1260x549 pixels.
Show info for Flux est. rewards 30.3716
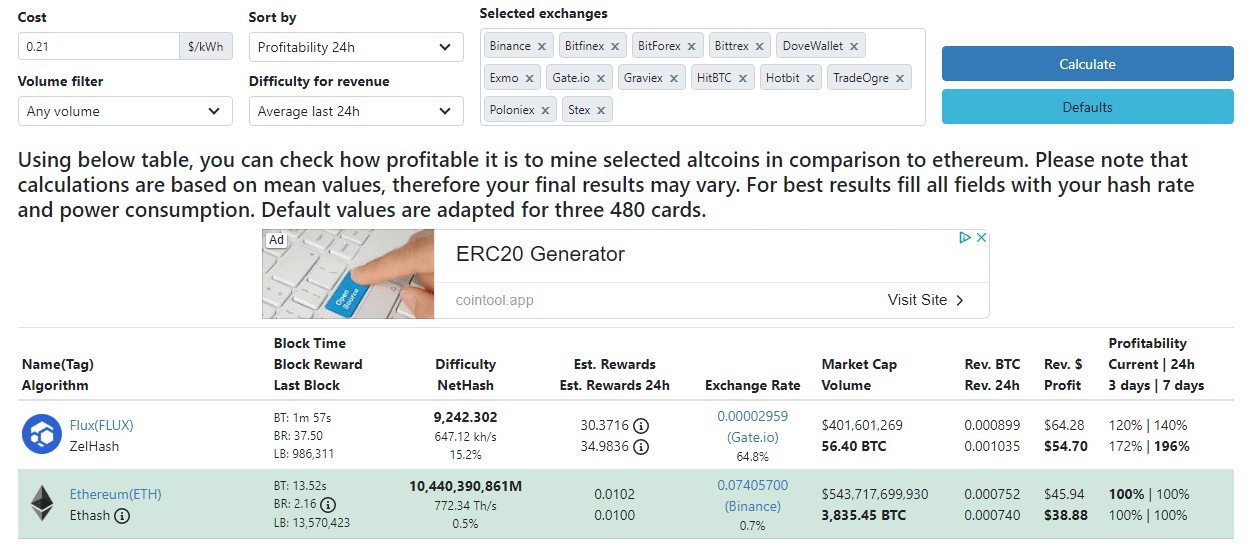pos(640,426)
